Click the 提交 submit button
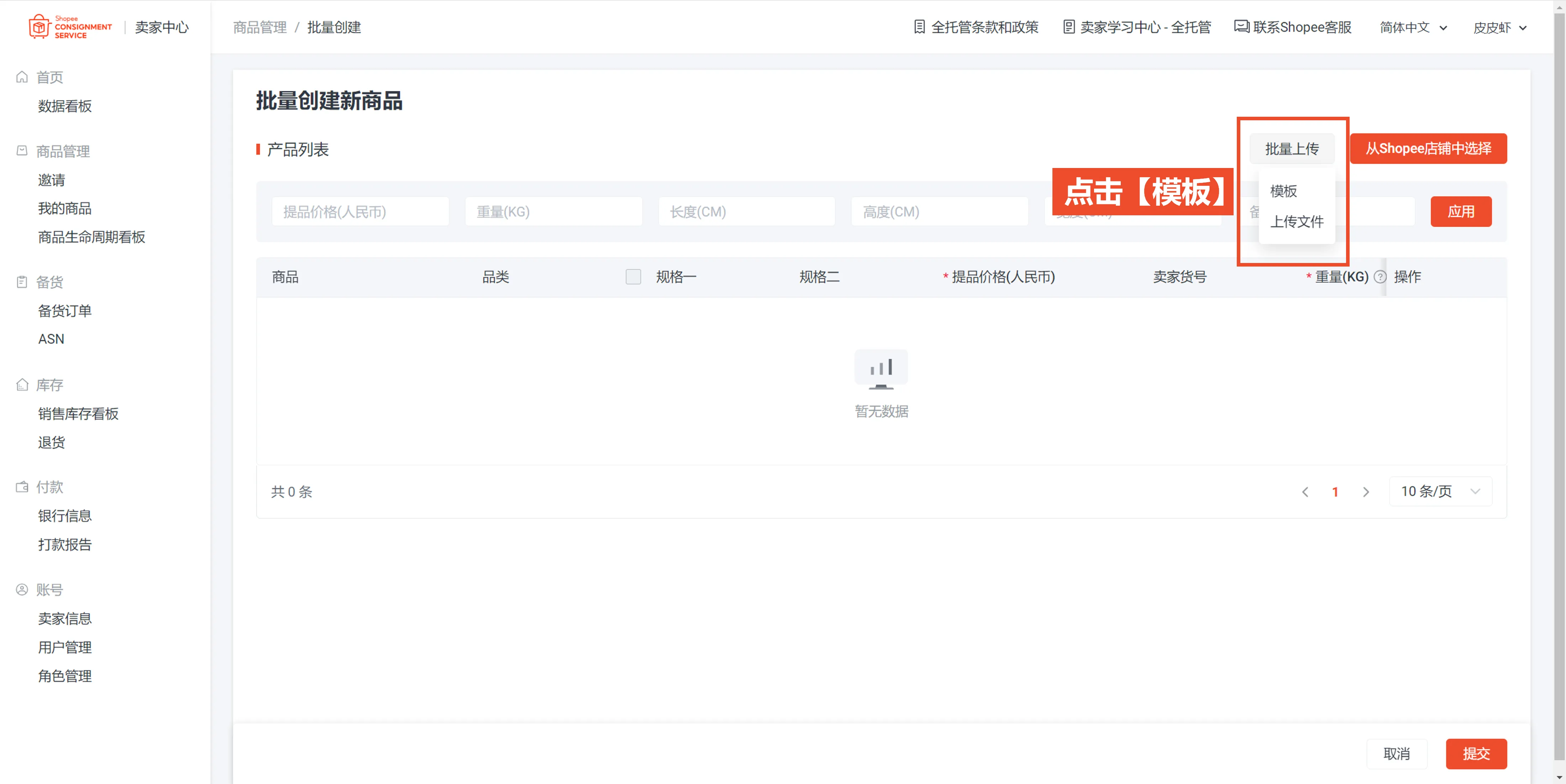Screen dimensions: 1566x784 tap(1477, 754)
